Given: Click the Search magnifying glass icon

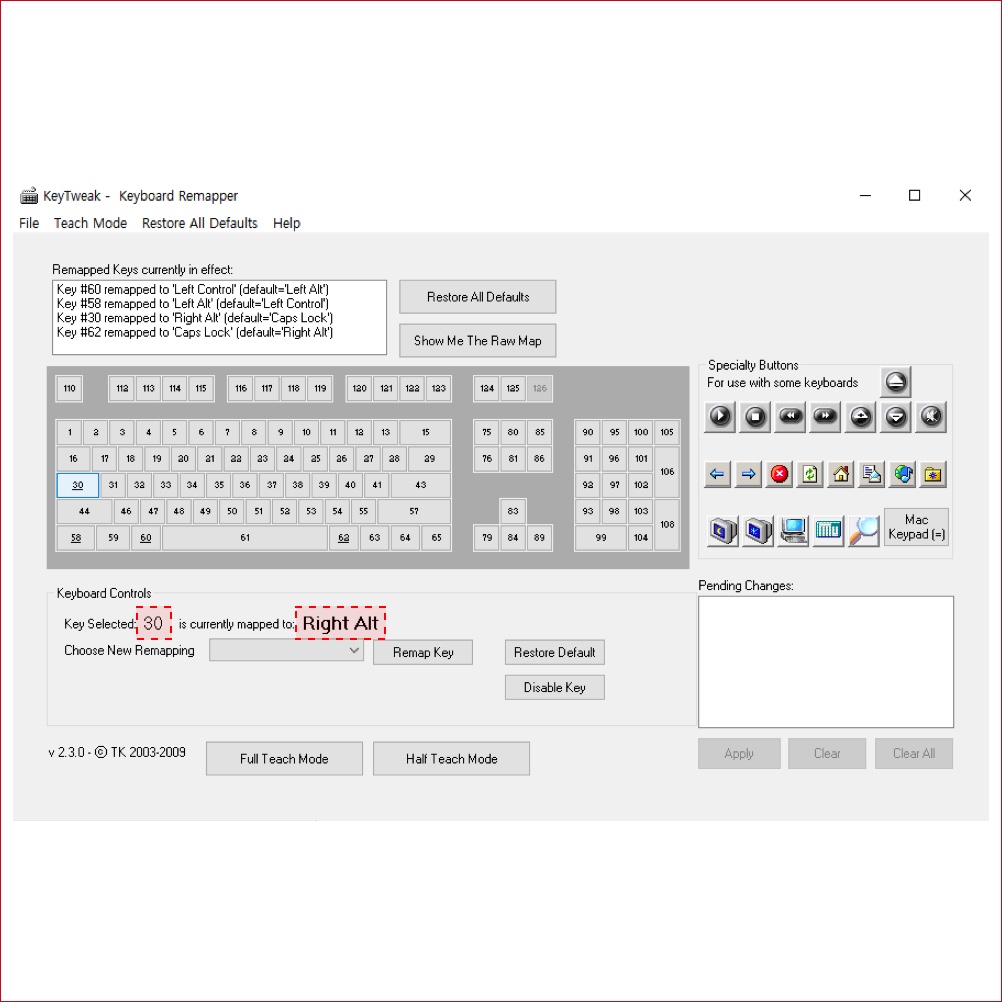Looking at the screenshot, I should pyautogui.click(x=863, y=530).
